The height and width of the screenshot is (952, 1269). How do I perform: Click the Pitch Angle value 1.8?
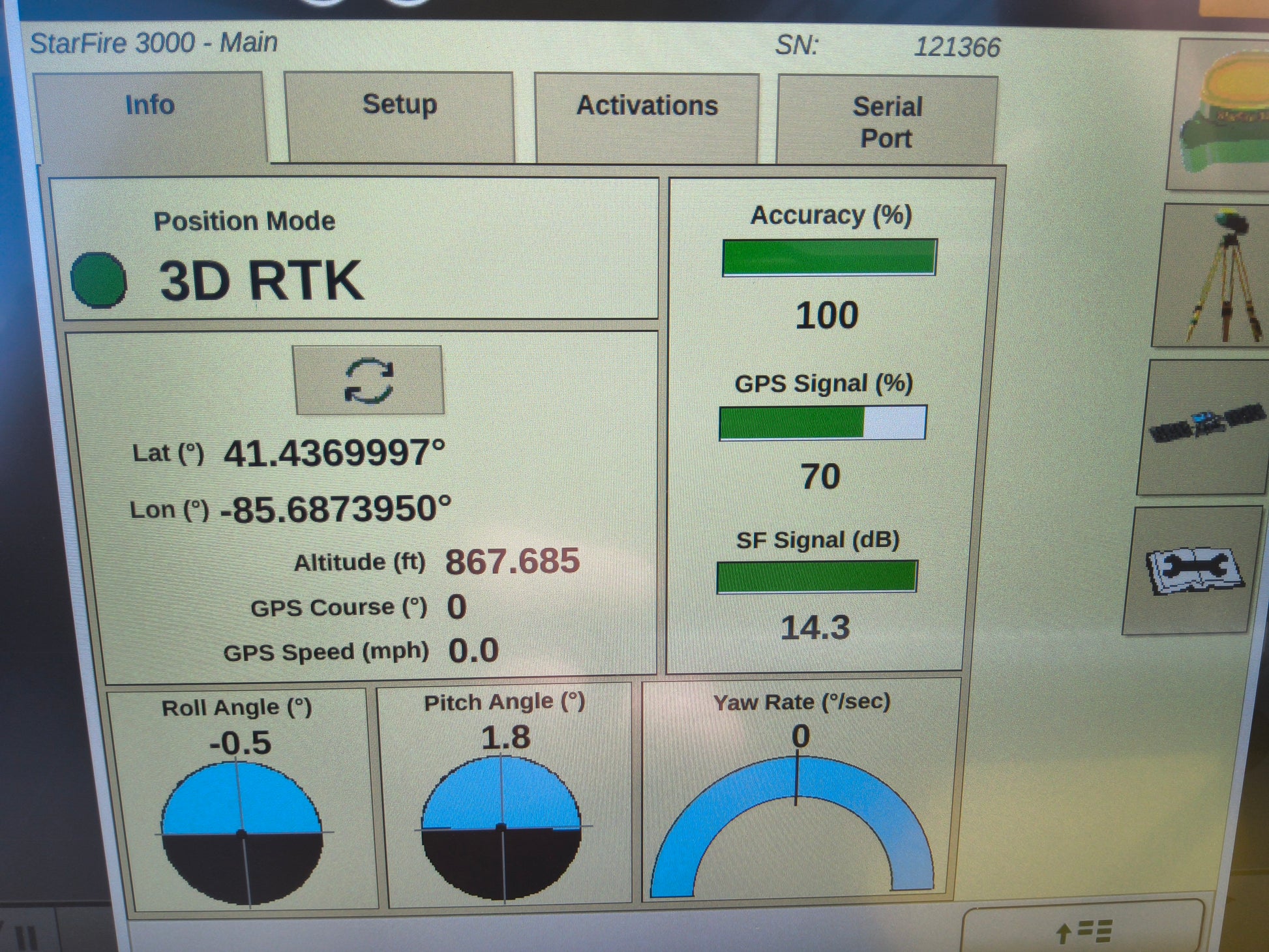click(505, 738)
